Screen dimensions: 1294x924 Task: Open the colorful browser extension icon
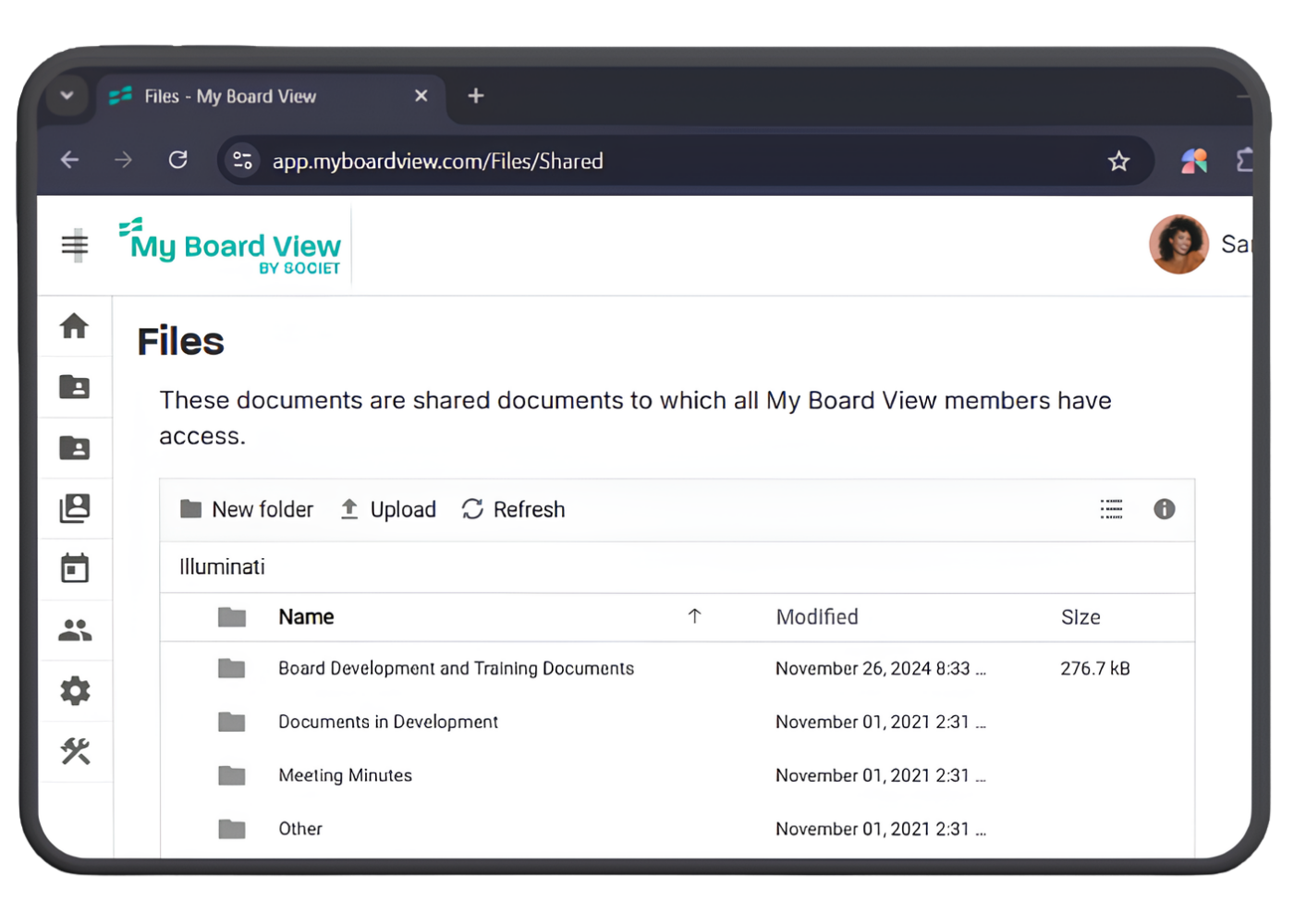coord(1194,161)
